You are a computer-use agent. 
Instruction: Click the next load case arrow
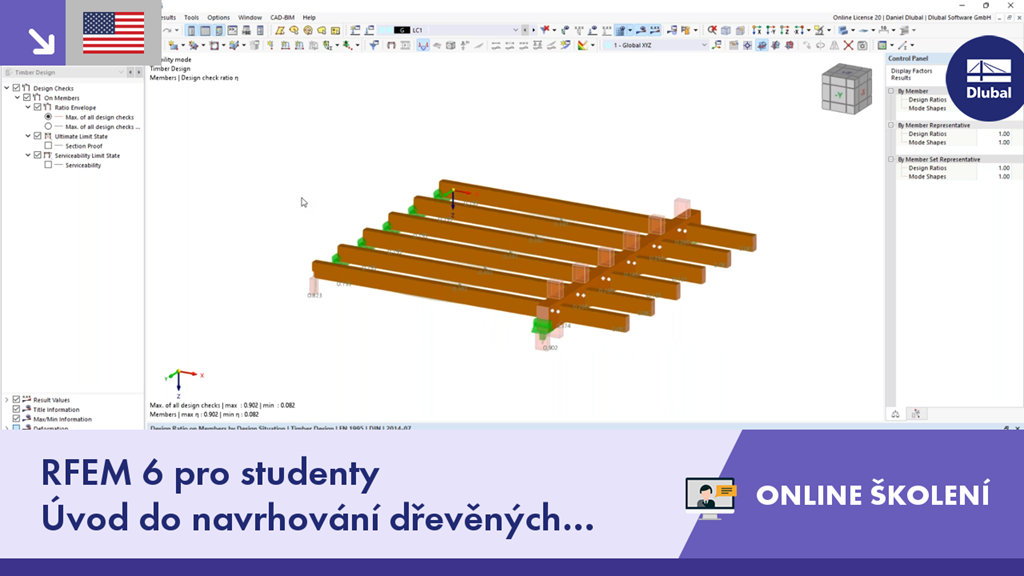534,30
